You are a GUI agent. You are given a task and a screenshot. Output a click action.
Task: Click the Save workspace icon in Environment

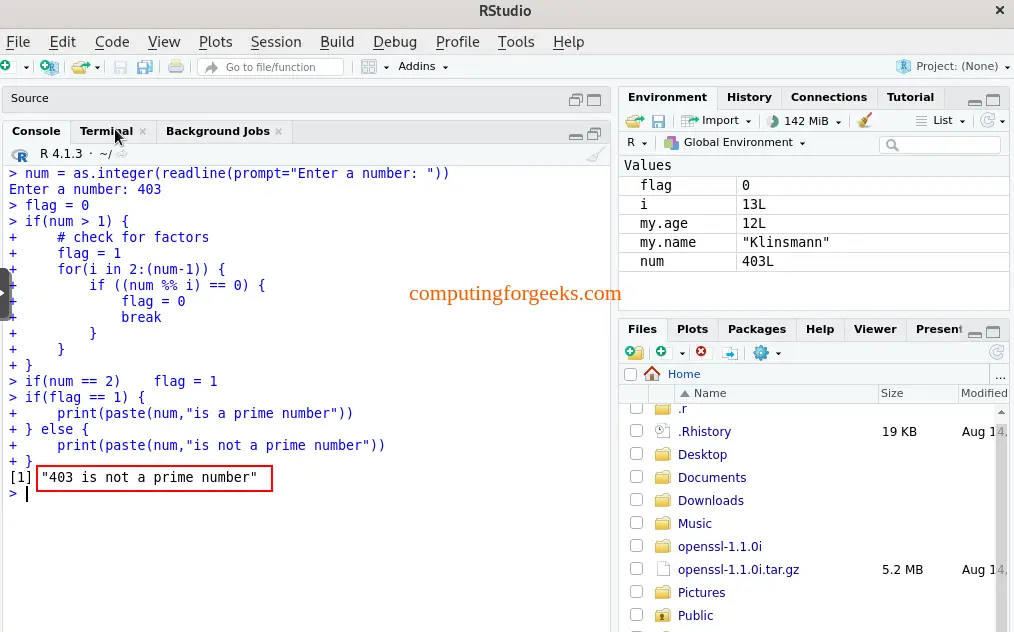coord(658,121)
